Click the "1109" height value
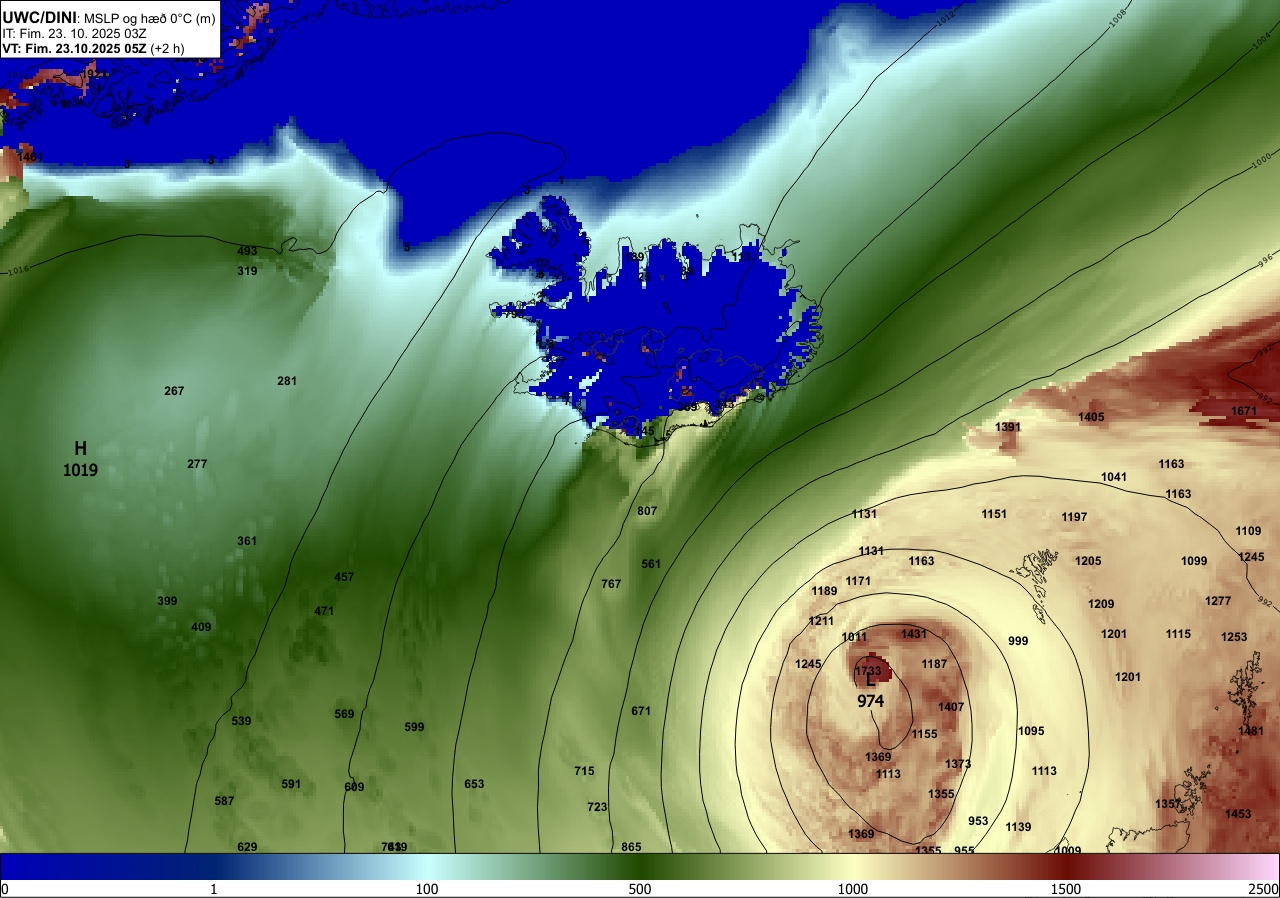 pos(1248,531)
